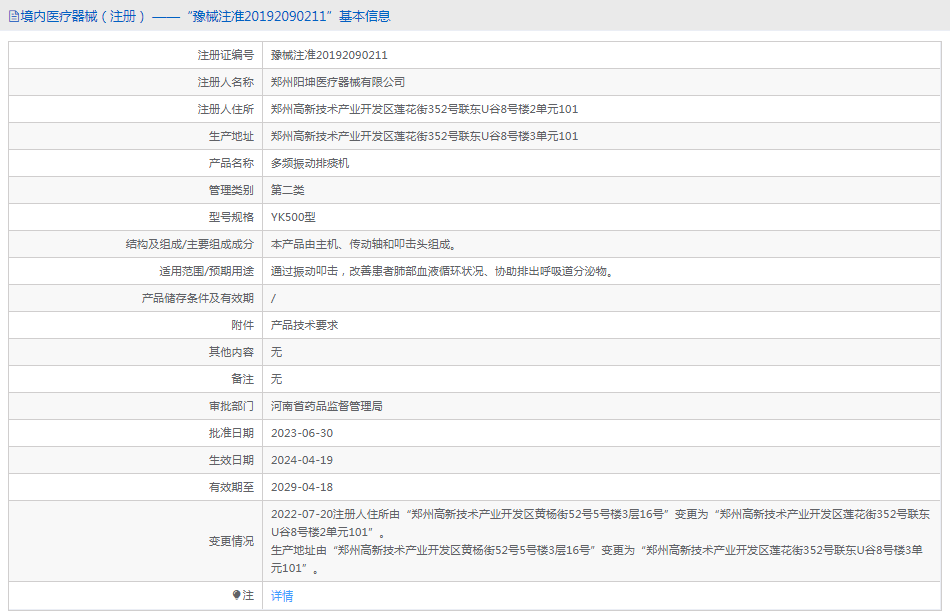Click approval department 河南省药品监督管理局
Image resolution: width=950 pixels, height=615 pixels.
[327, 406]
